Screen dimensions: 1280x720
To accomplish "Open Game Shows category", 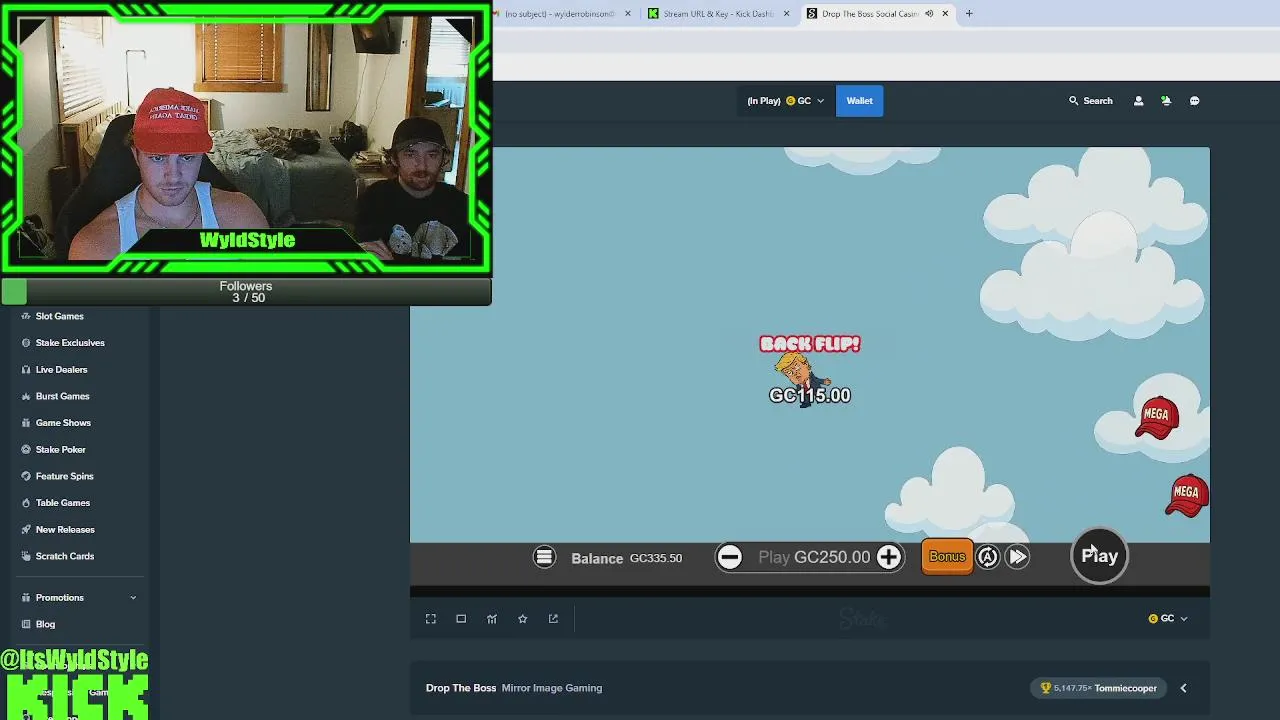I will pos(63,423).
